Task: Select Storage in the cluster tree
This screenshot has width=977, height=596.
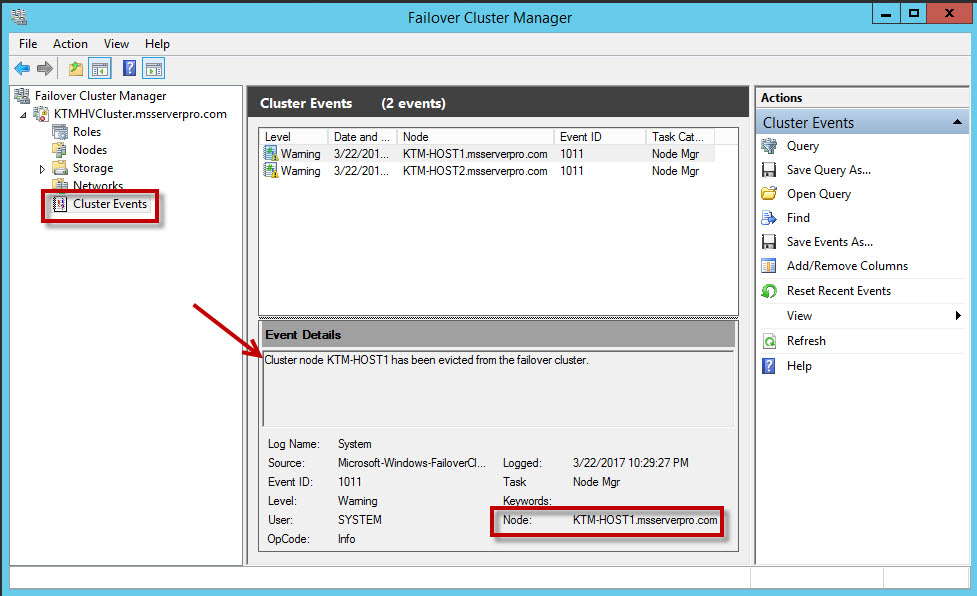Action: coord(93,168)
